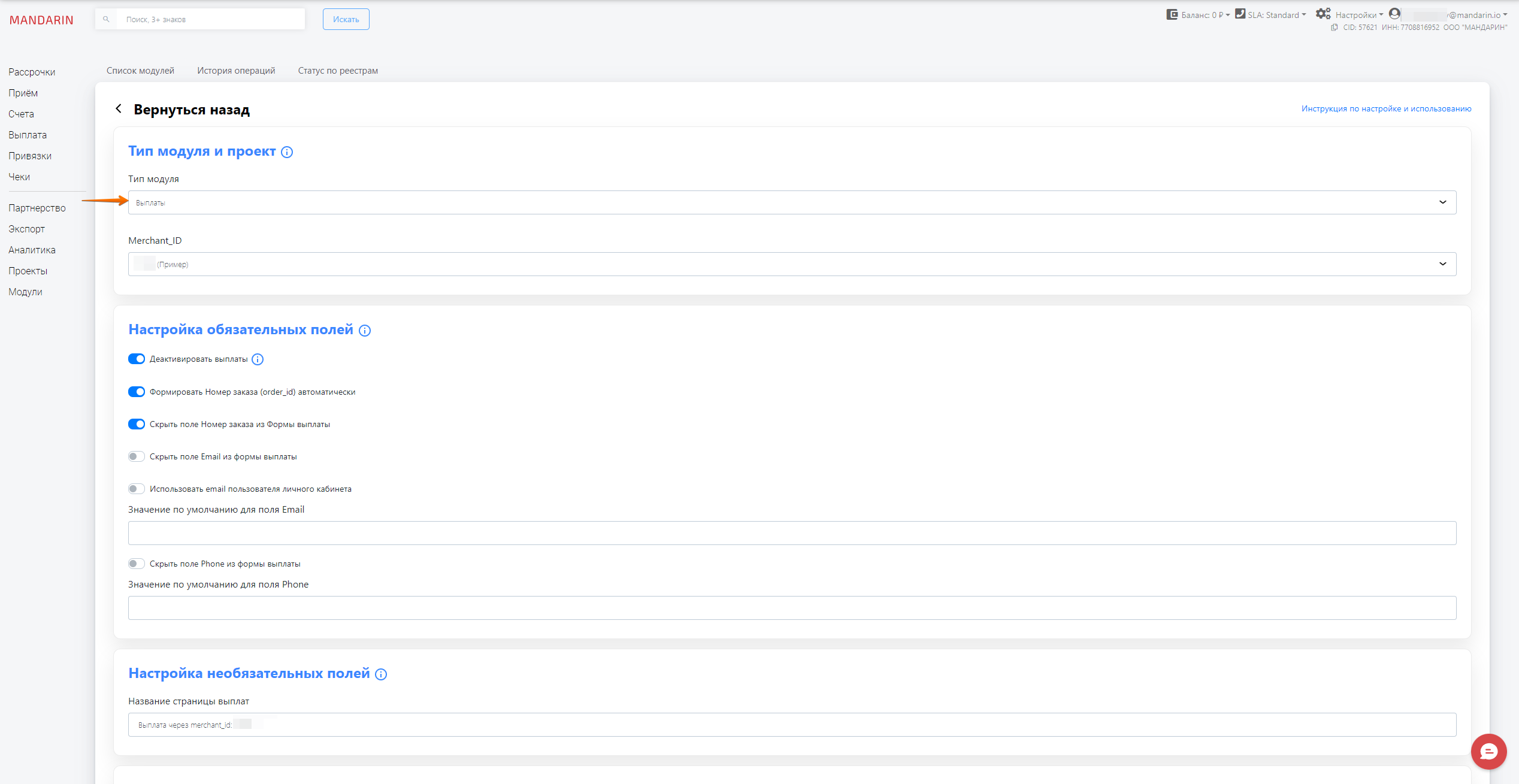Enable Скрыть поле Phone из формы выплаты
The width and height of the screenshot is (1519, 784).
point(137,564)
